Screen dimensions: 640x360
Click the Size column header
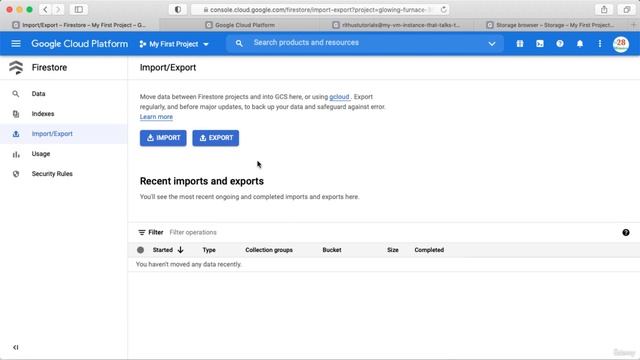[x=393, y=250]
